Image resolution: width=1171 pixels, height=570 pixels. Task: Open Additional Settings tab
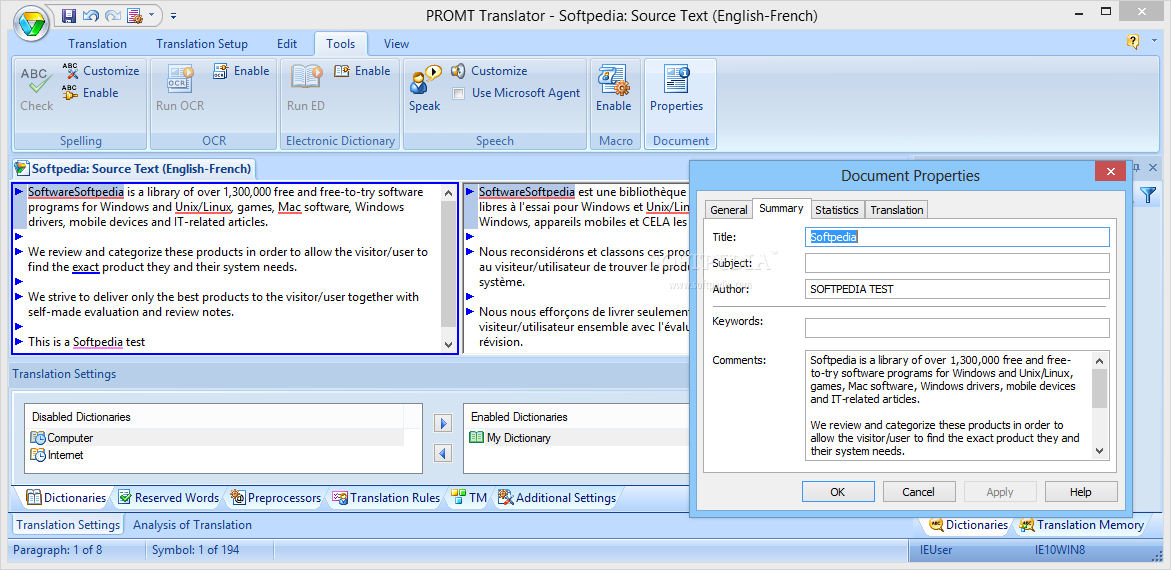(557, 498)
